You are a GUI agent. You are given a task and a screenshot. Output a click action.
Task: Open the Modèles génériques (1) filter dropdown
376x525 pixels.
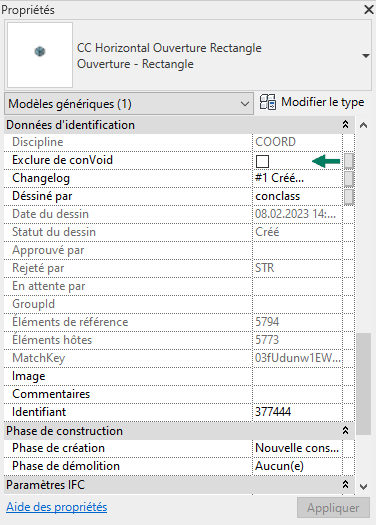pyautogui.click(x=129, y=104)
